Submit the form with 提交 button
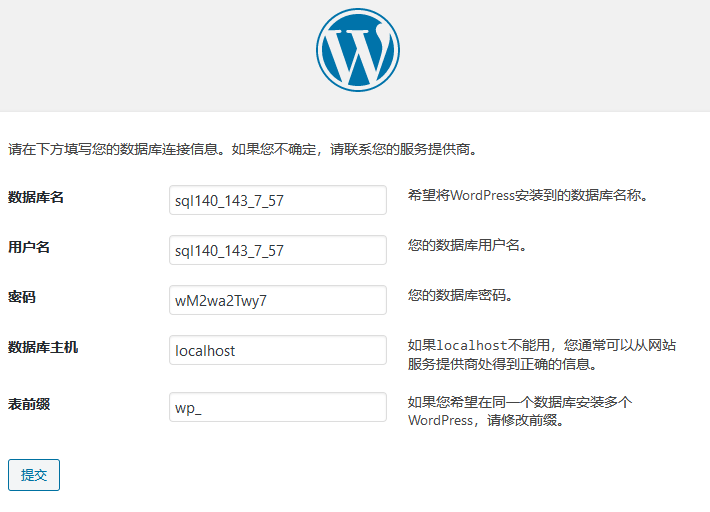The width and height of the screenshot is (710, 512). (34, 475)
